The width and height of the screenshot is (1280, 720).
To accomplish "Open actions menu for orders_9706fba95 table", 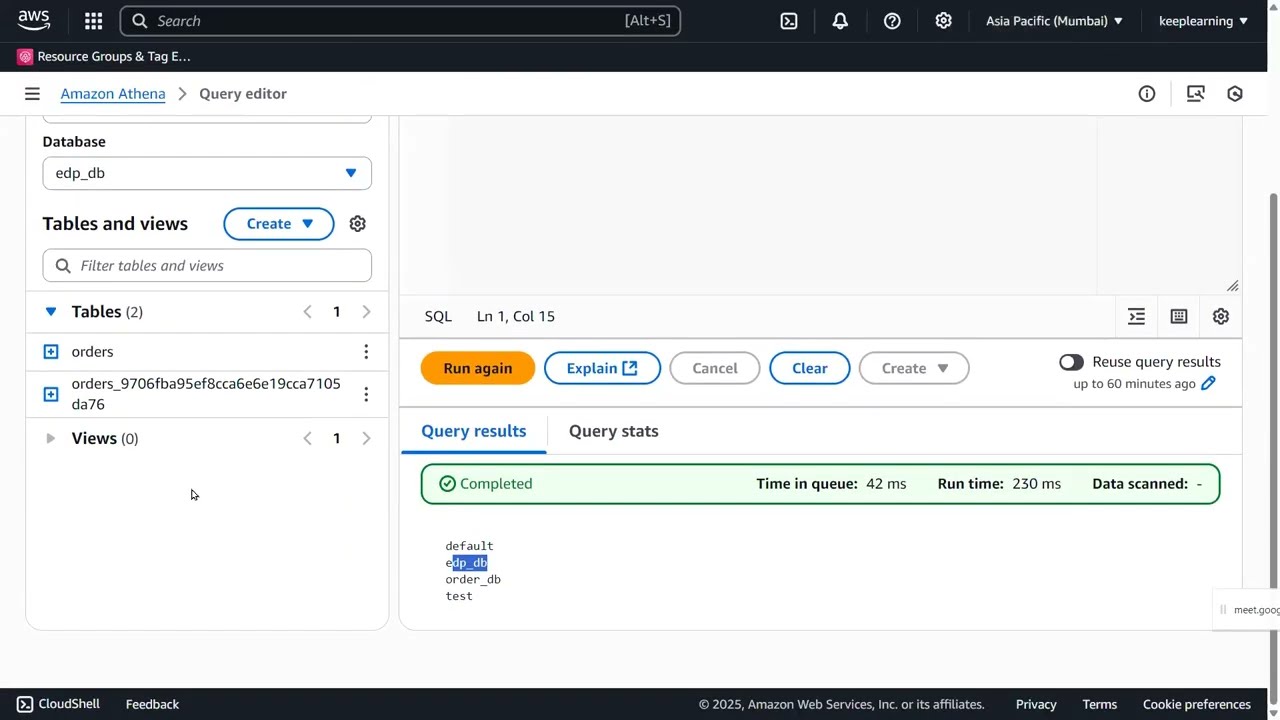I will pos(366,395).
